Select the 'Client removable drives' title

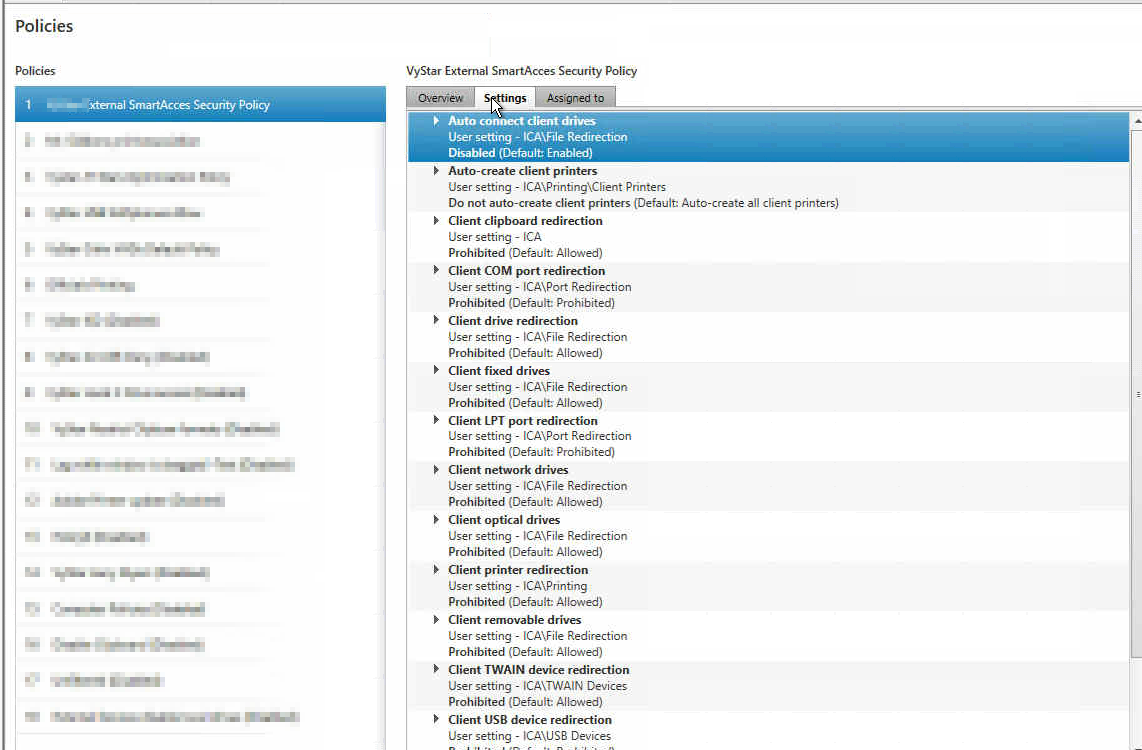click(x=514, y=620)
